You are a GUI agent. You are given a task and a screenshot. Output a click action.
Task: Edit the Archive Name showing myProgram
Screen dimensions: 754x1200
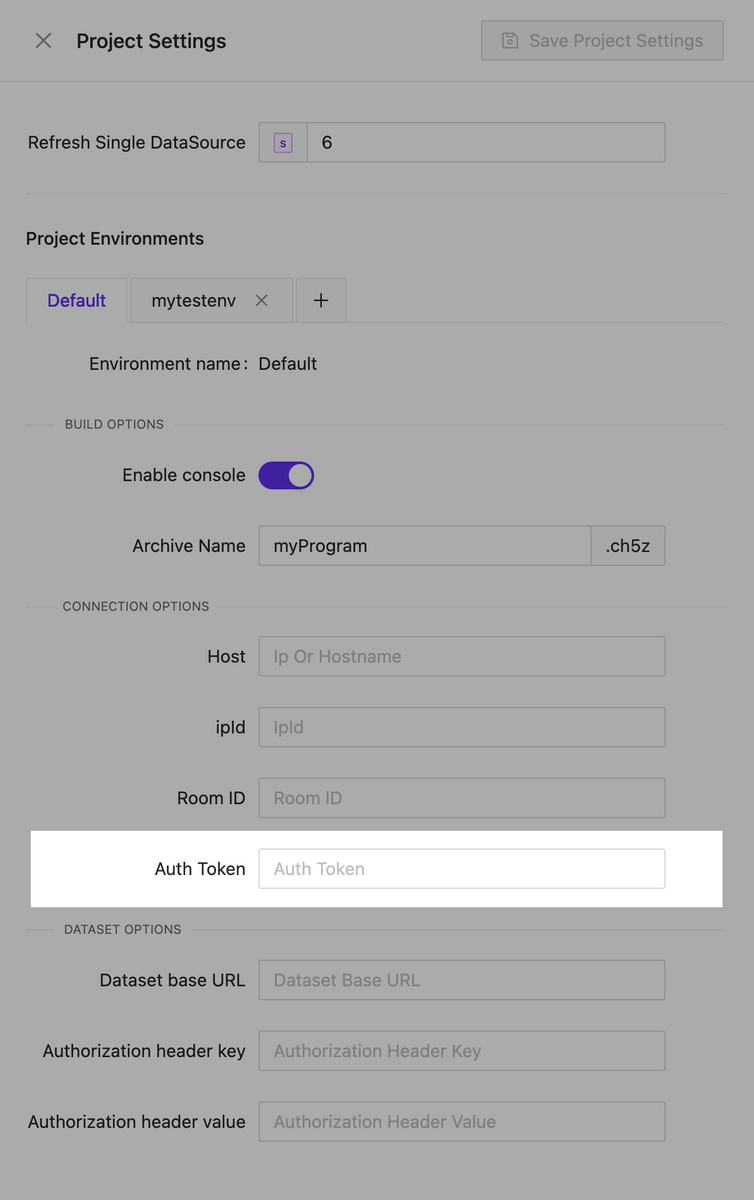click(x=424, y=545)
